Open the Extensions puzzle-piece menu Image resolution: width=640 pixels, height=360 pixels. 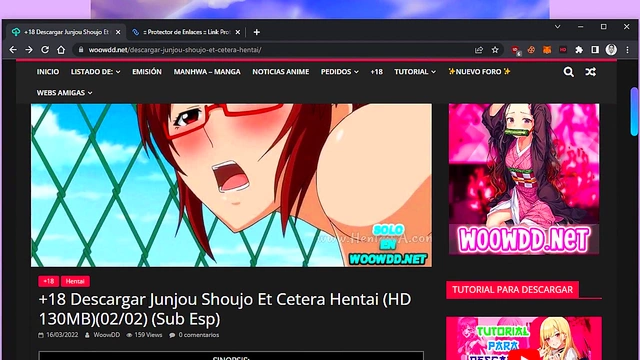click(579, 50)
